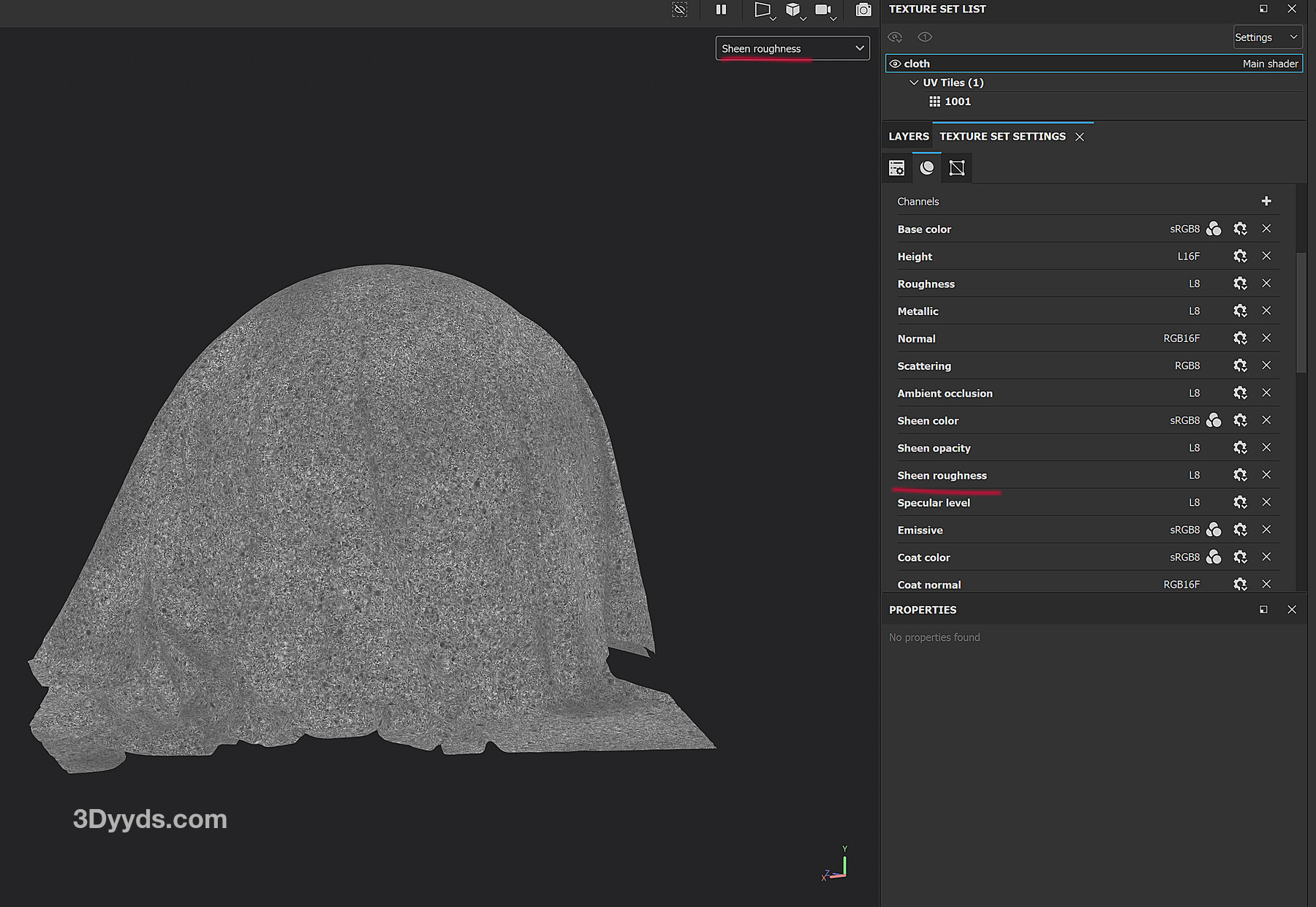This screenshot has height=907, width=1316.
Task: Add a new channel with plus icon
Action: click(1266, 201)
